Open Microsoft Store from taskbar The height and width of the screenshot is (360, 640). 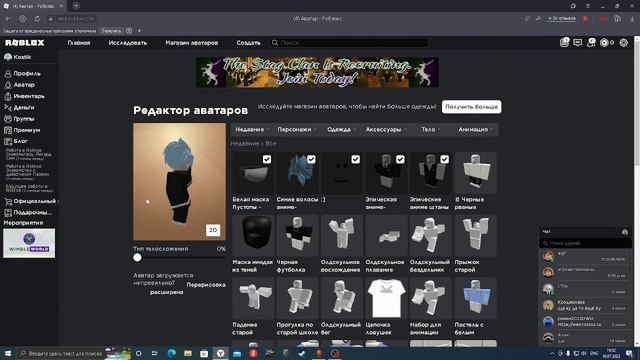204,353
